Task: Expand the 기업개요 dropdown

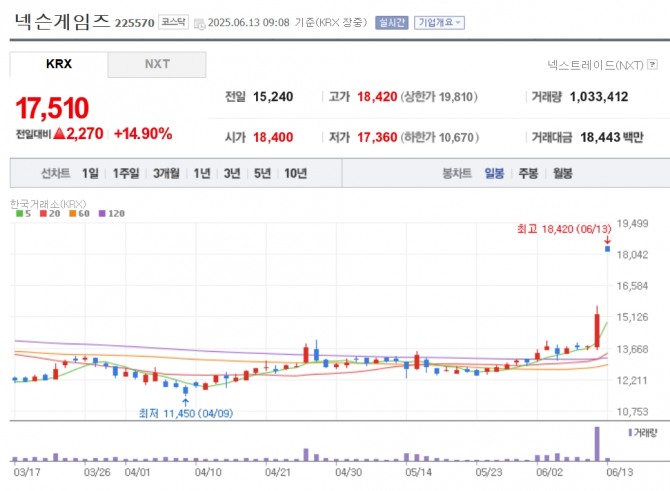Action: [440, 22]
